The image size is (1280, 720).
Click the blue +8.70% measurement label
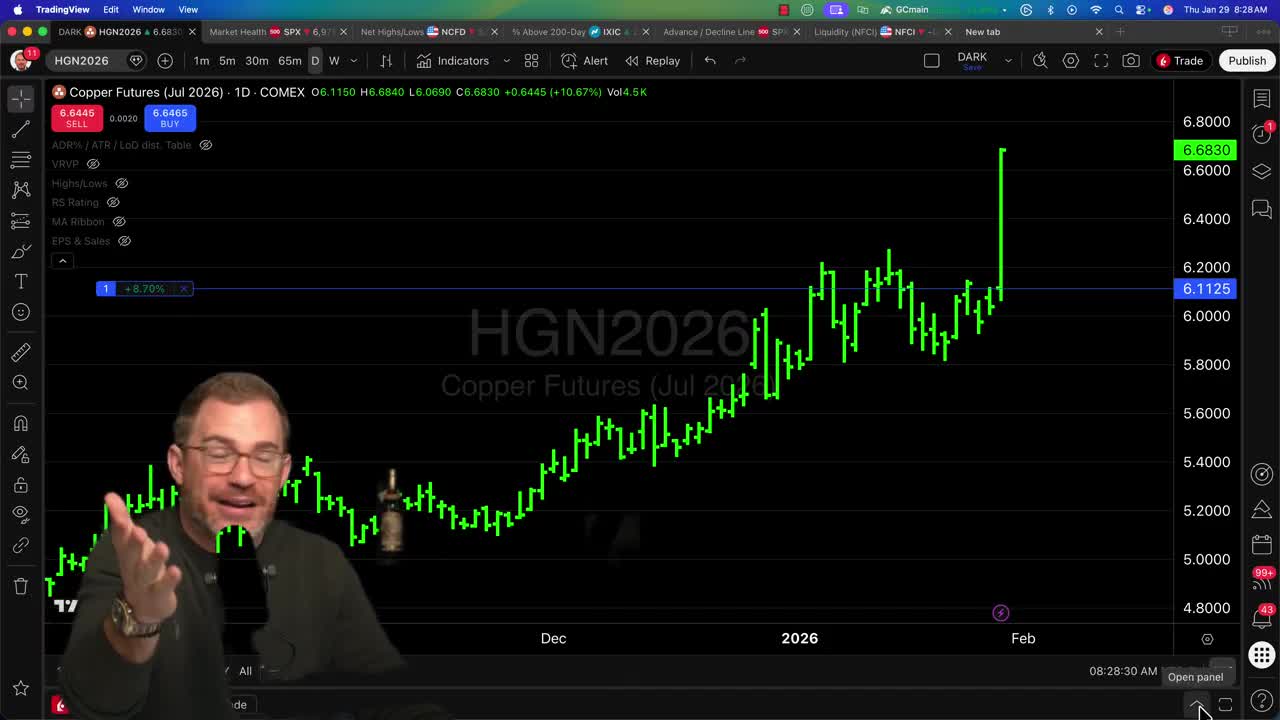coord(144,289)
